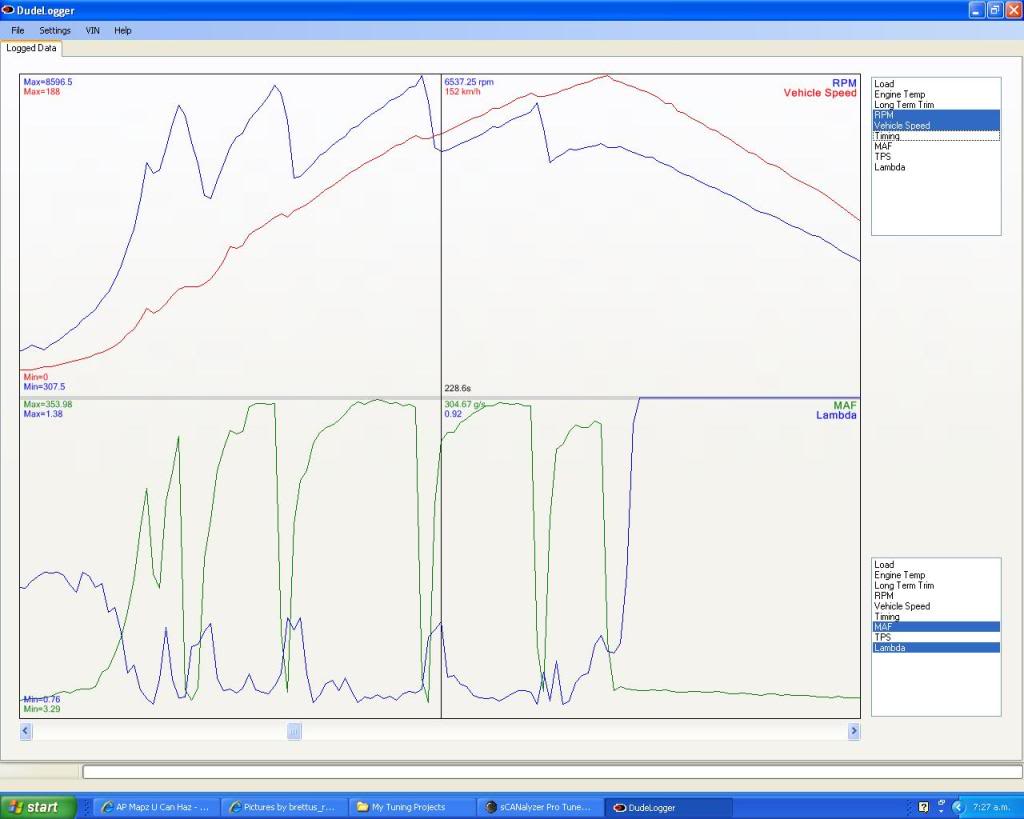Click the 6537.25 rpm cursor readout
The image size is (1024, 819).
coord(469,82)
